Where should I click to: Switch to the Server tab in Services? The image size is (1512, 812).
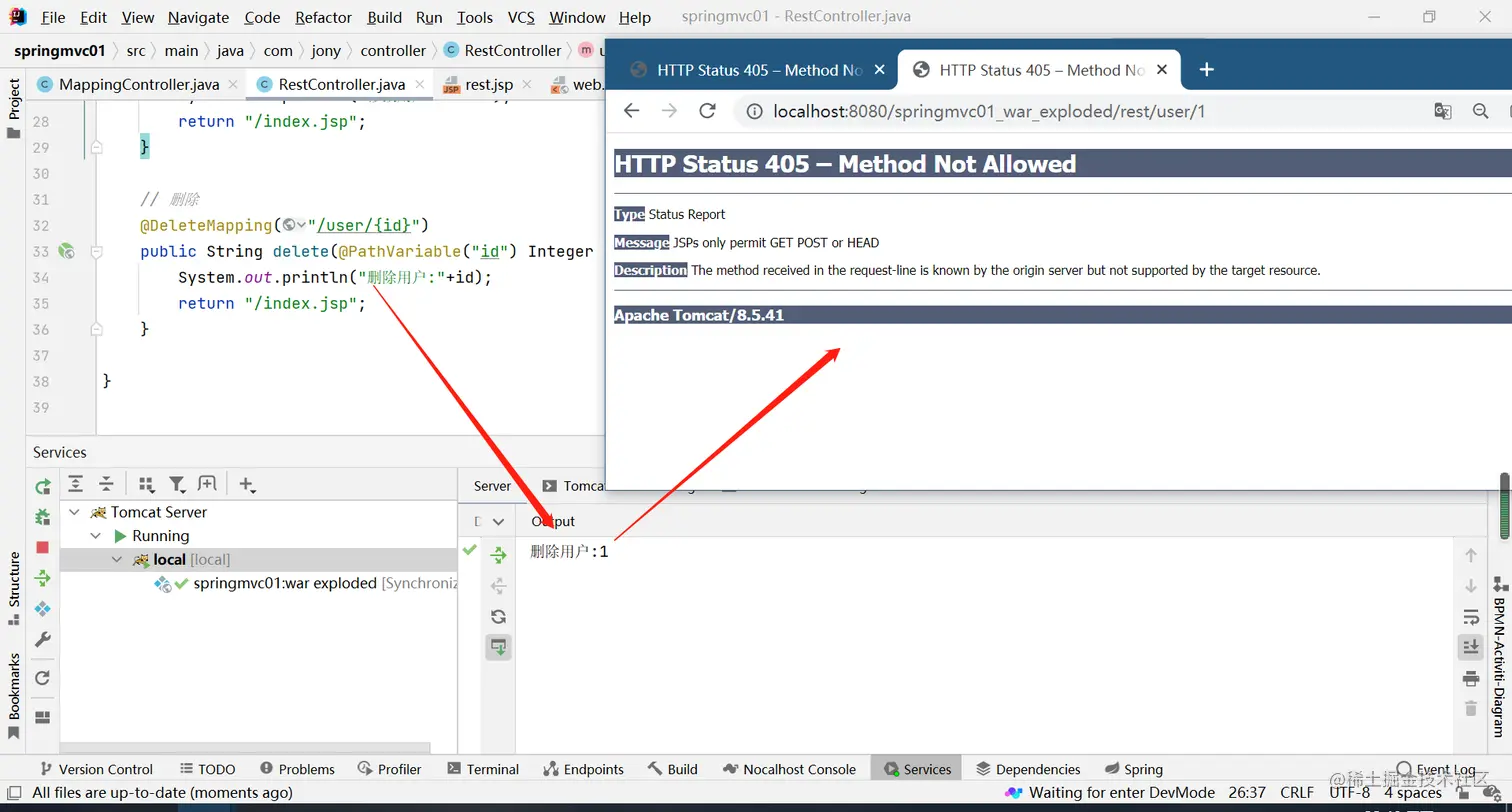(x=492, y=486)
